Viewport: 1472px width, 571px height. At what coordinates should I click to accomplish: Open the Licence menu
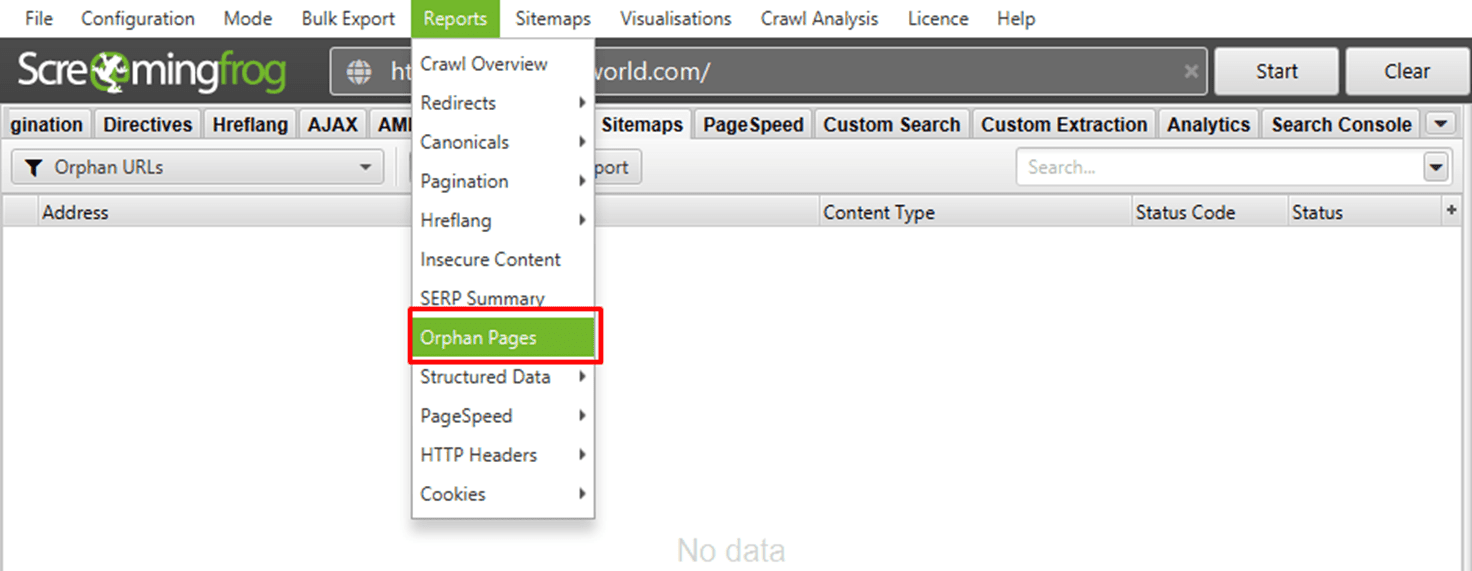click(x=936, y=18)
